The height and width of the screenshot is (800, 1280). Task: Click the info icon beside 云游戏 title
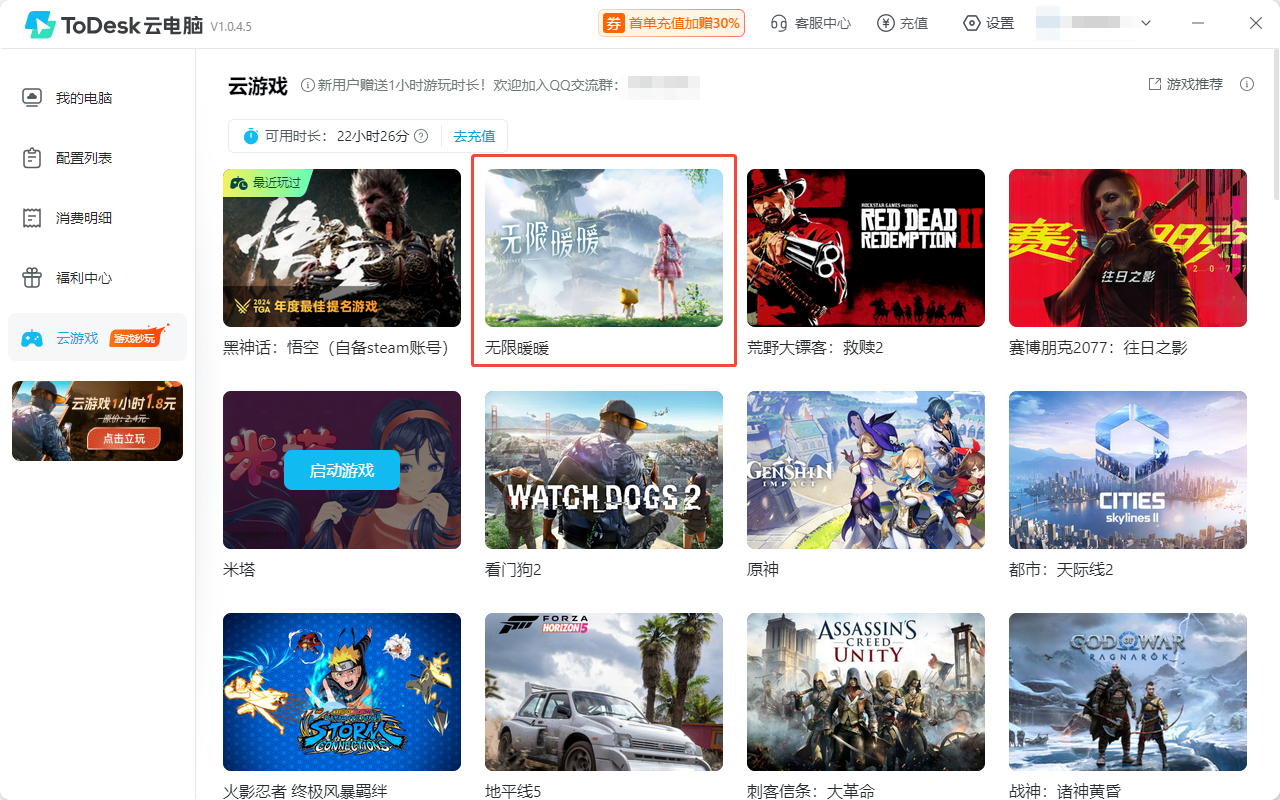(x=308, y=86)
